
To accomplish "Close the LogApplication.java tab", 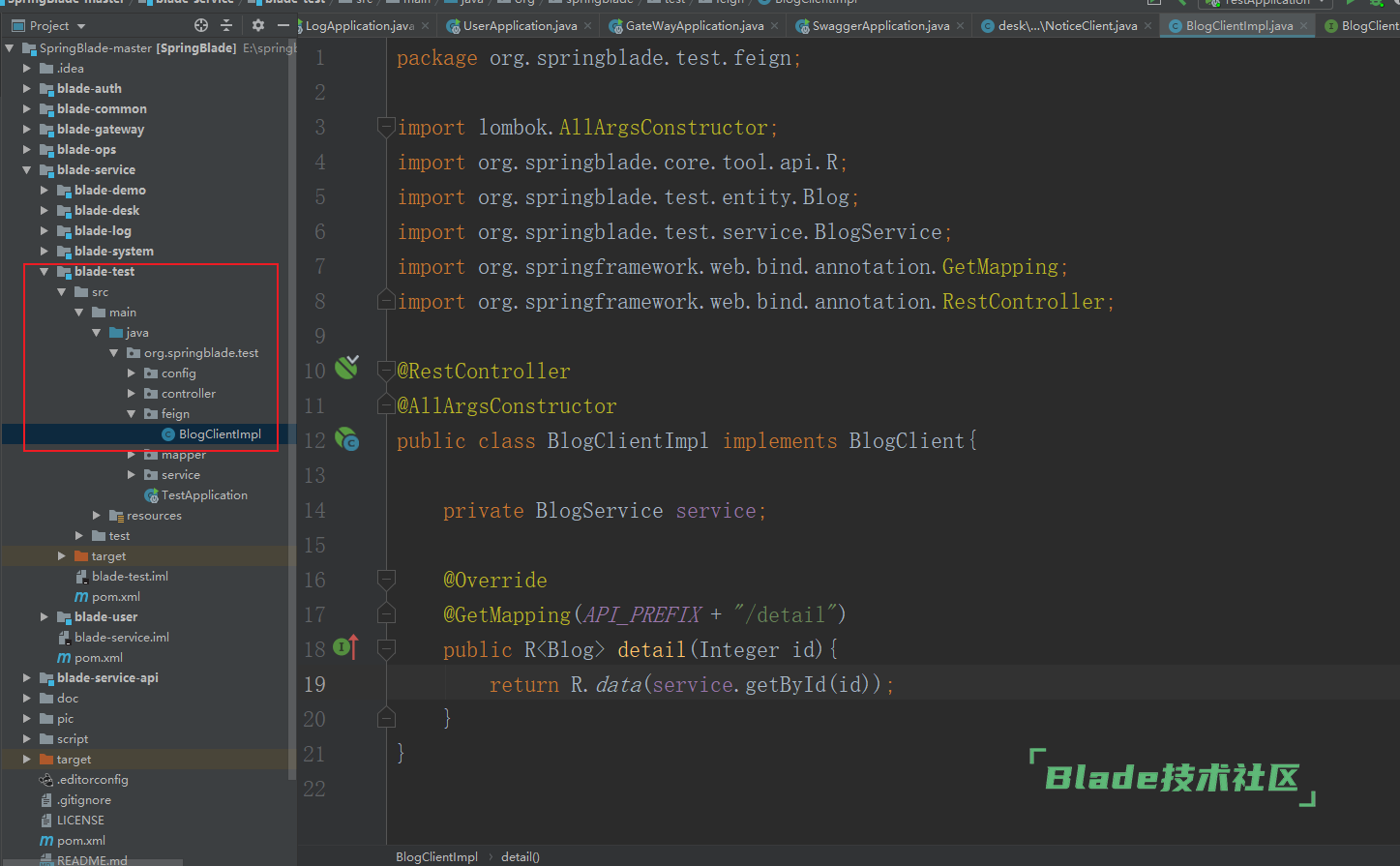I will click(427, 26).
